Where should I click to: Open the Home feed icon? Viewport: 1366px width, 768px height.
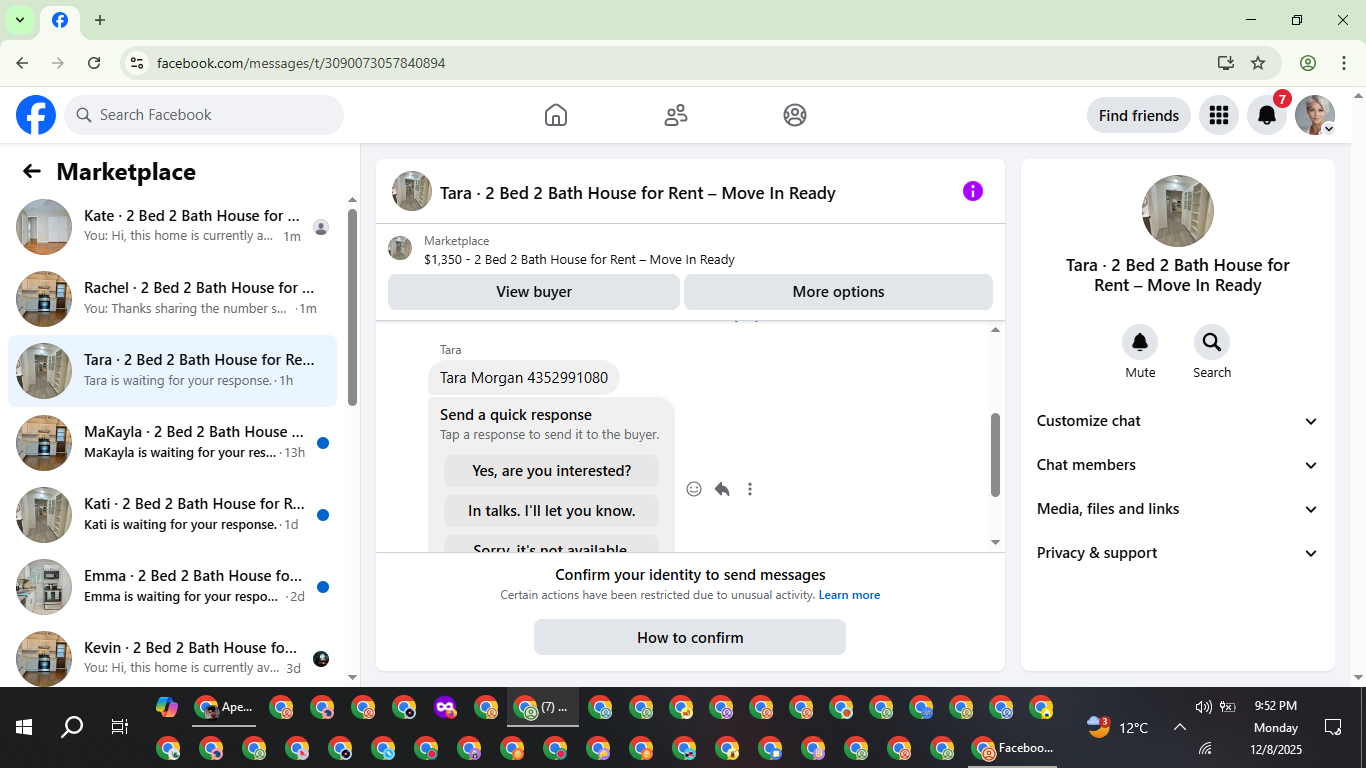coord(556,115)
